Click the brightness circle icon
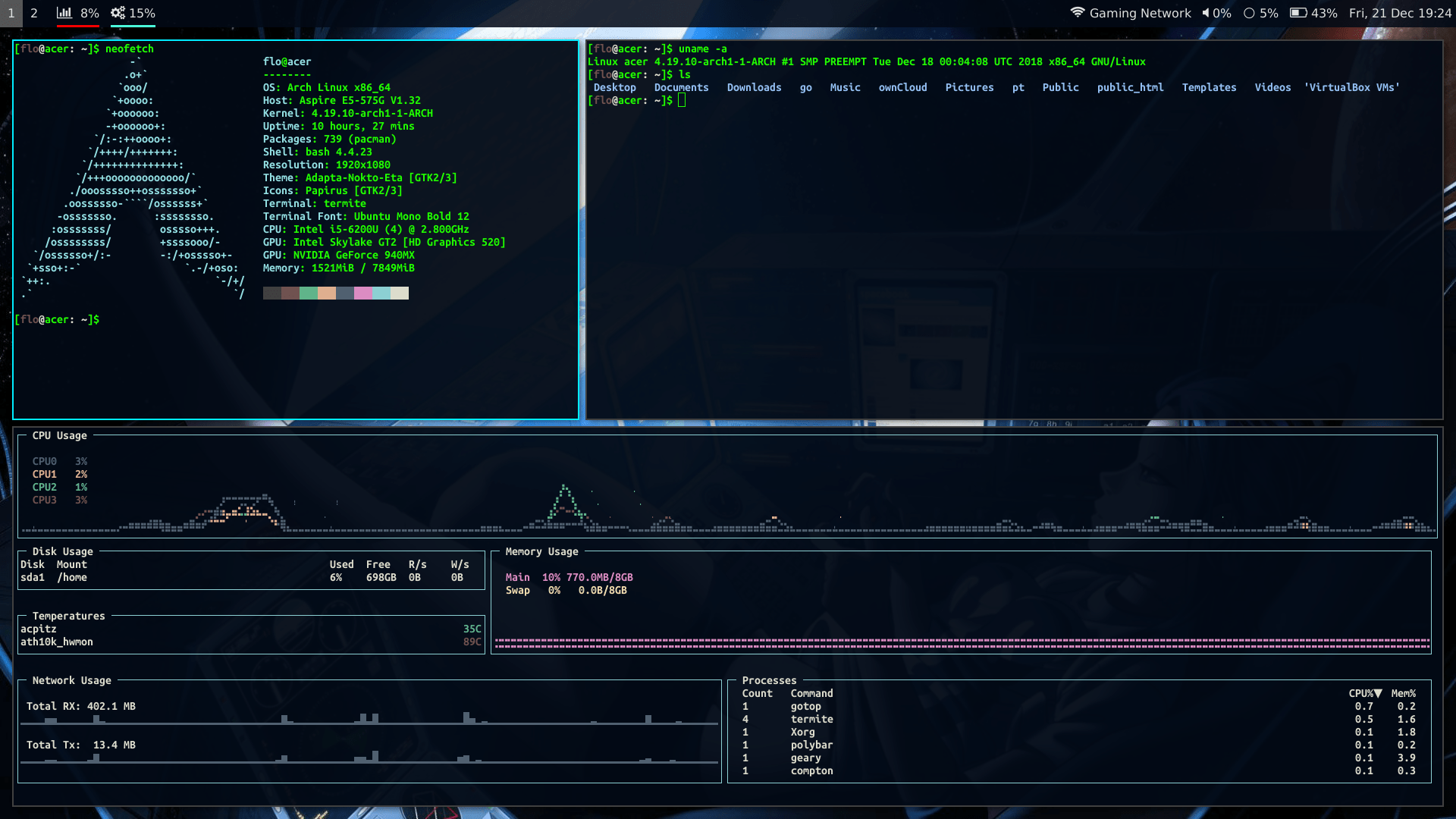 pos(1249,13)
